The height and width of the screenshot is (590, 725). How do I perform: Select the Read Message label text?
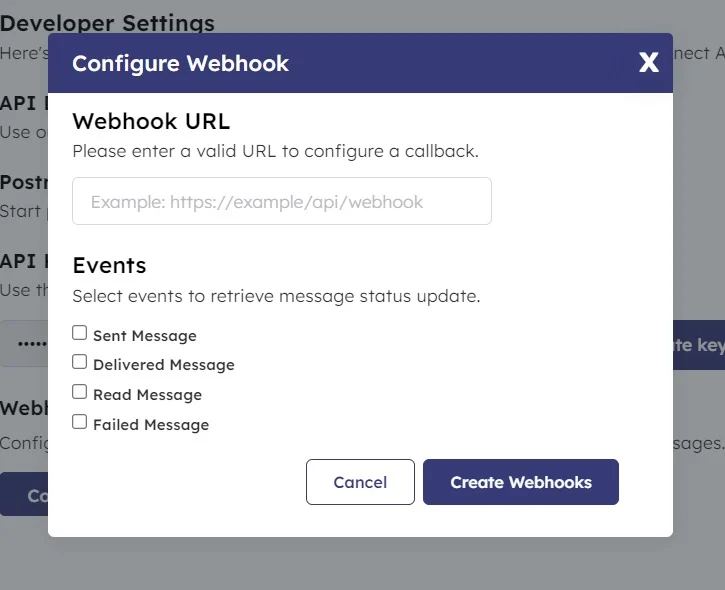click(147, 395)
